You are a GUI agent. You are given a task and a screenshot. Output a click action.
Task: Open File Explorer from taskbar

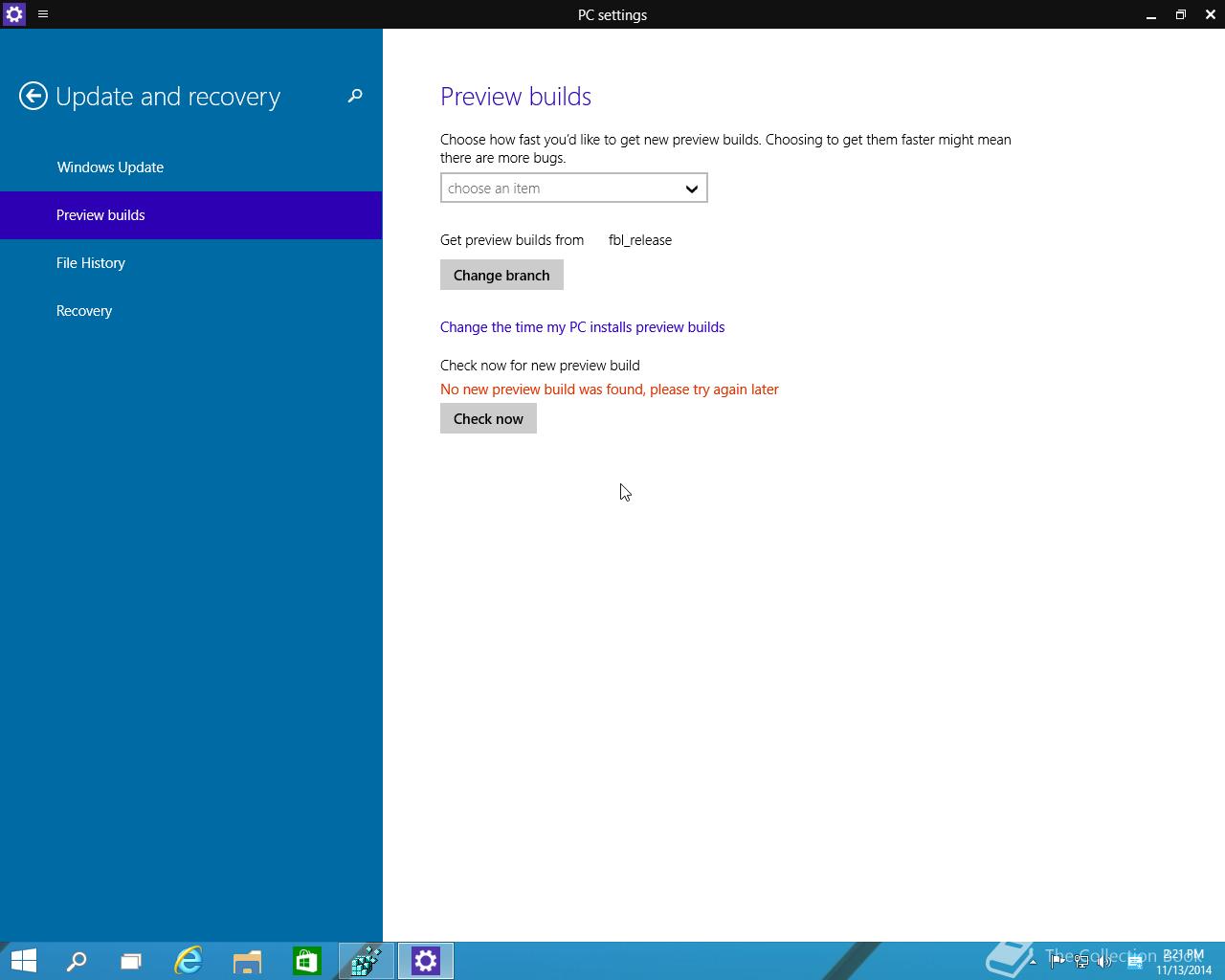(247, 961)
